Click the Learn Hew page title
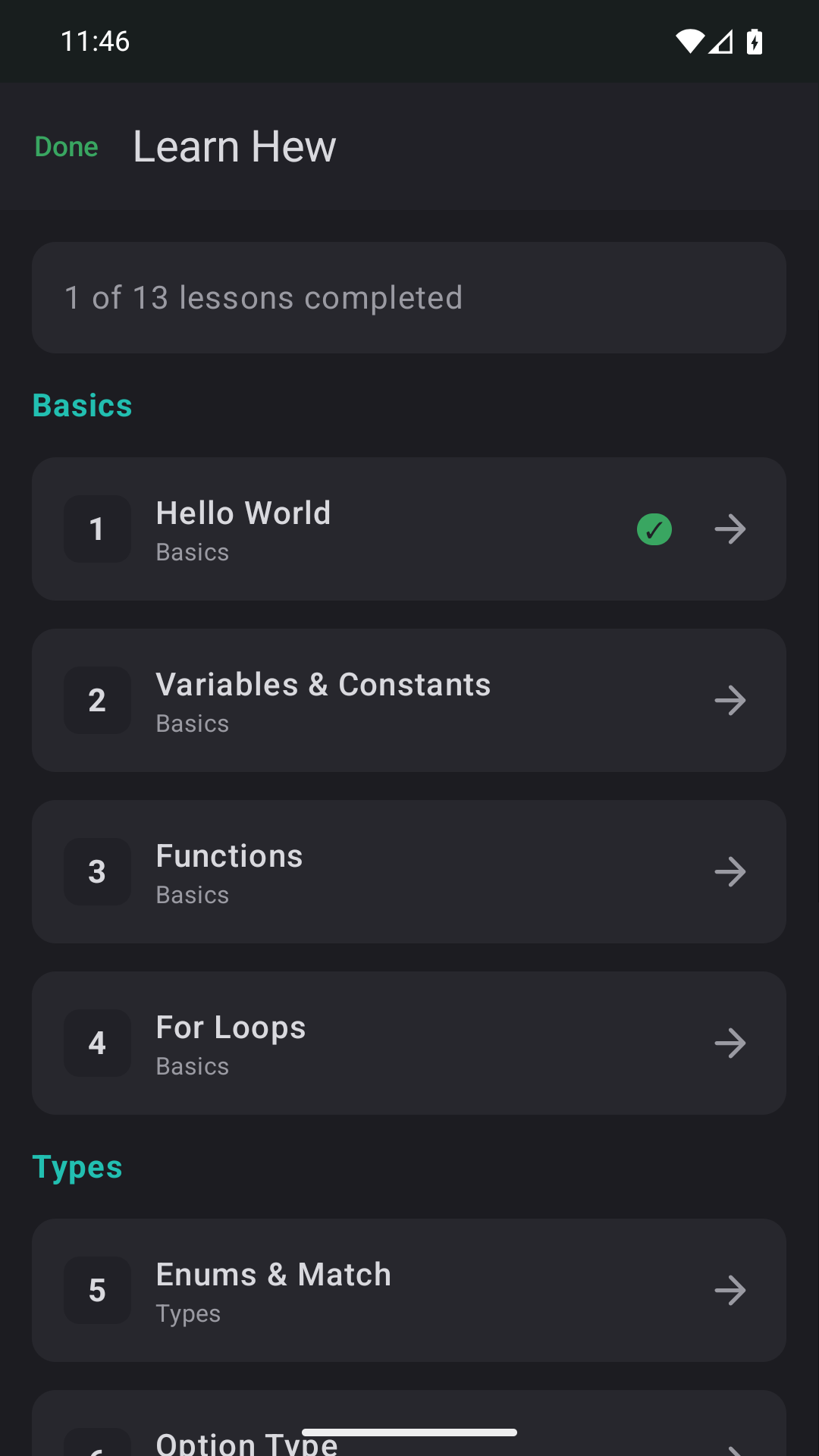 (234, 146)
